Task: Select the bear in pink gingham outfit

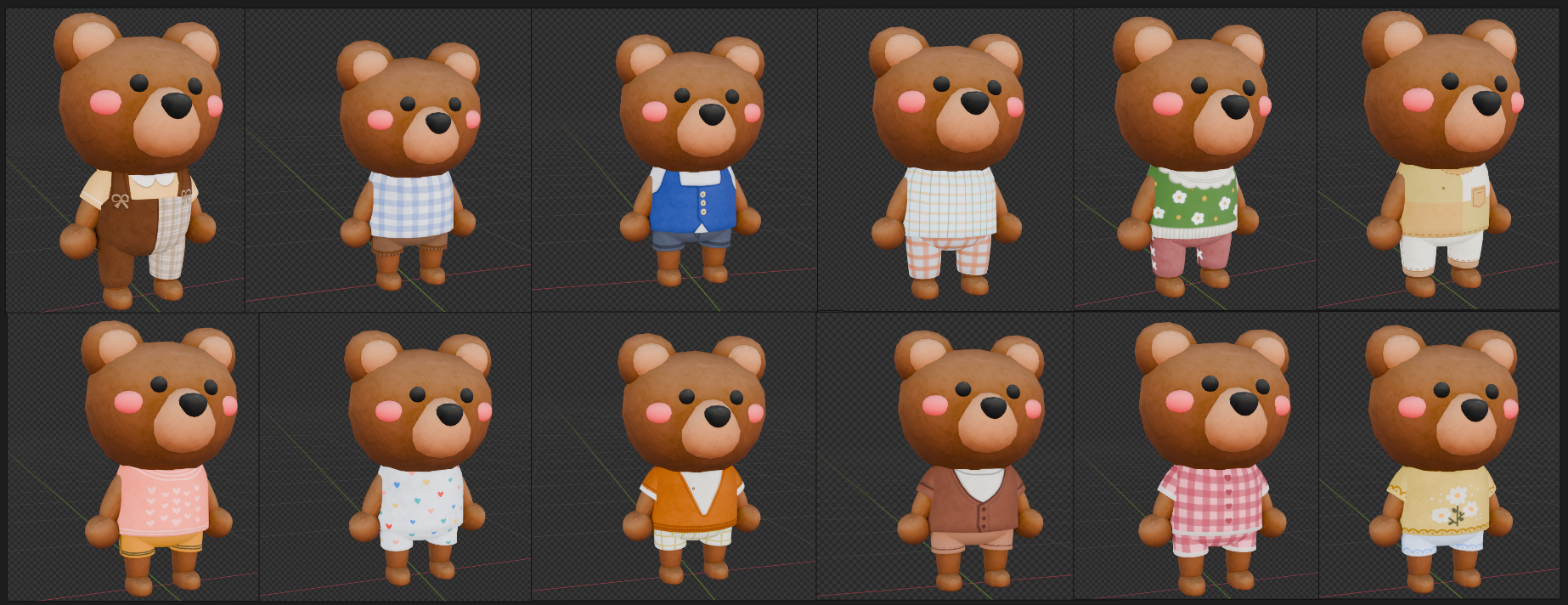Action: (1213, 459)
